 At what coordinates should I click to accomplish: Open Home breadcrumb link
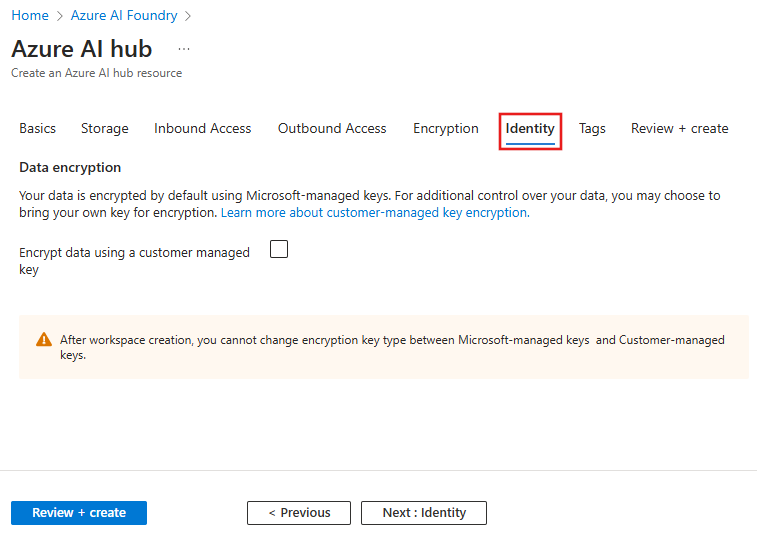30,15
